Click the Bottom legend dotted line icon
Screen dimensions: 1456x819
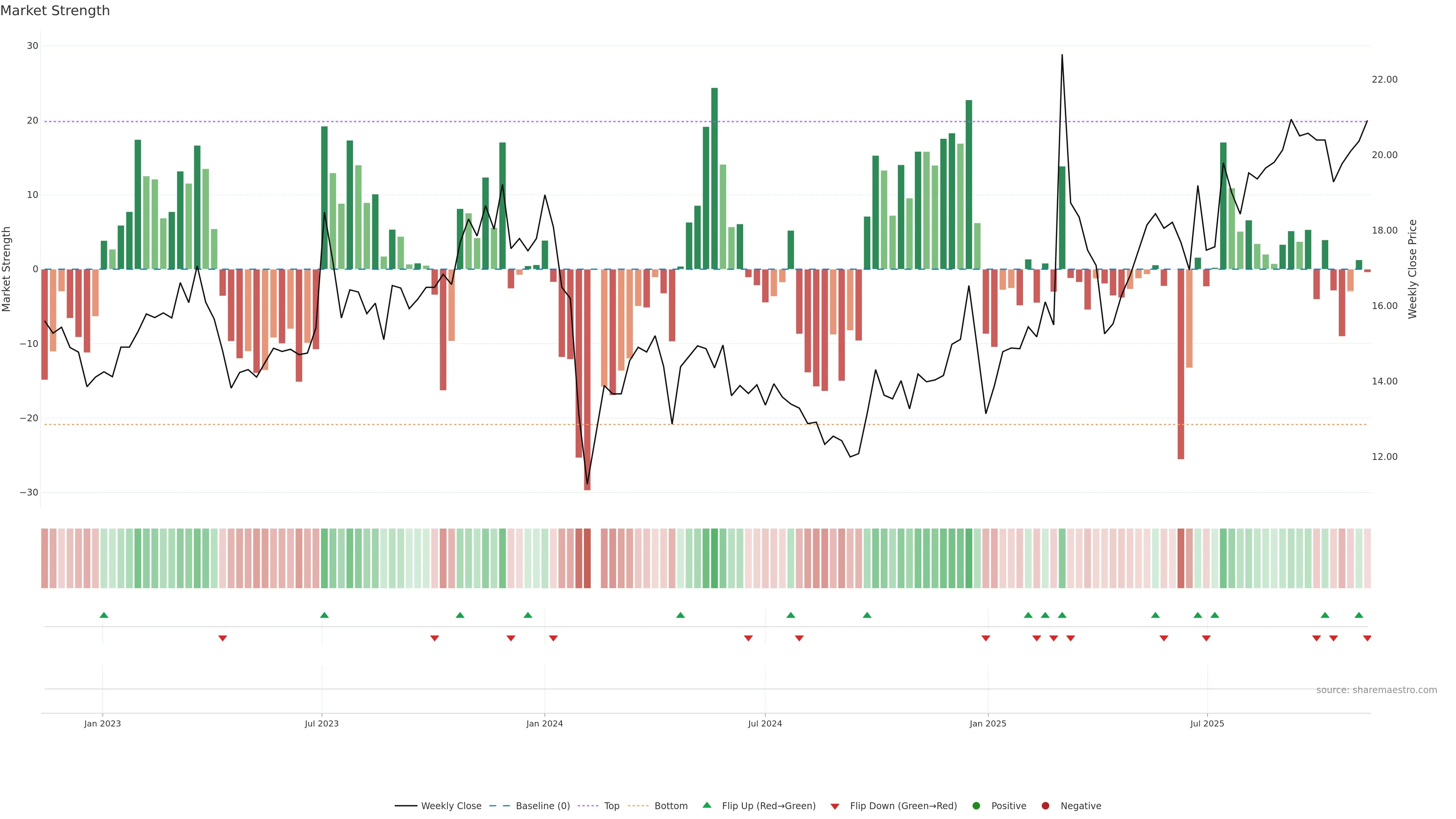coord(638,806)
